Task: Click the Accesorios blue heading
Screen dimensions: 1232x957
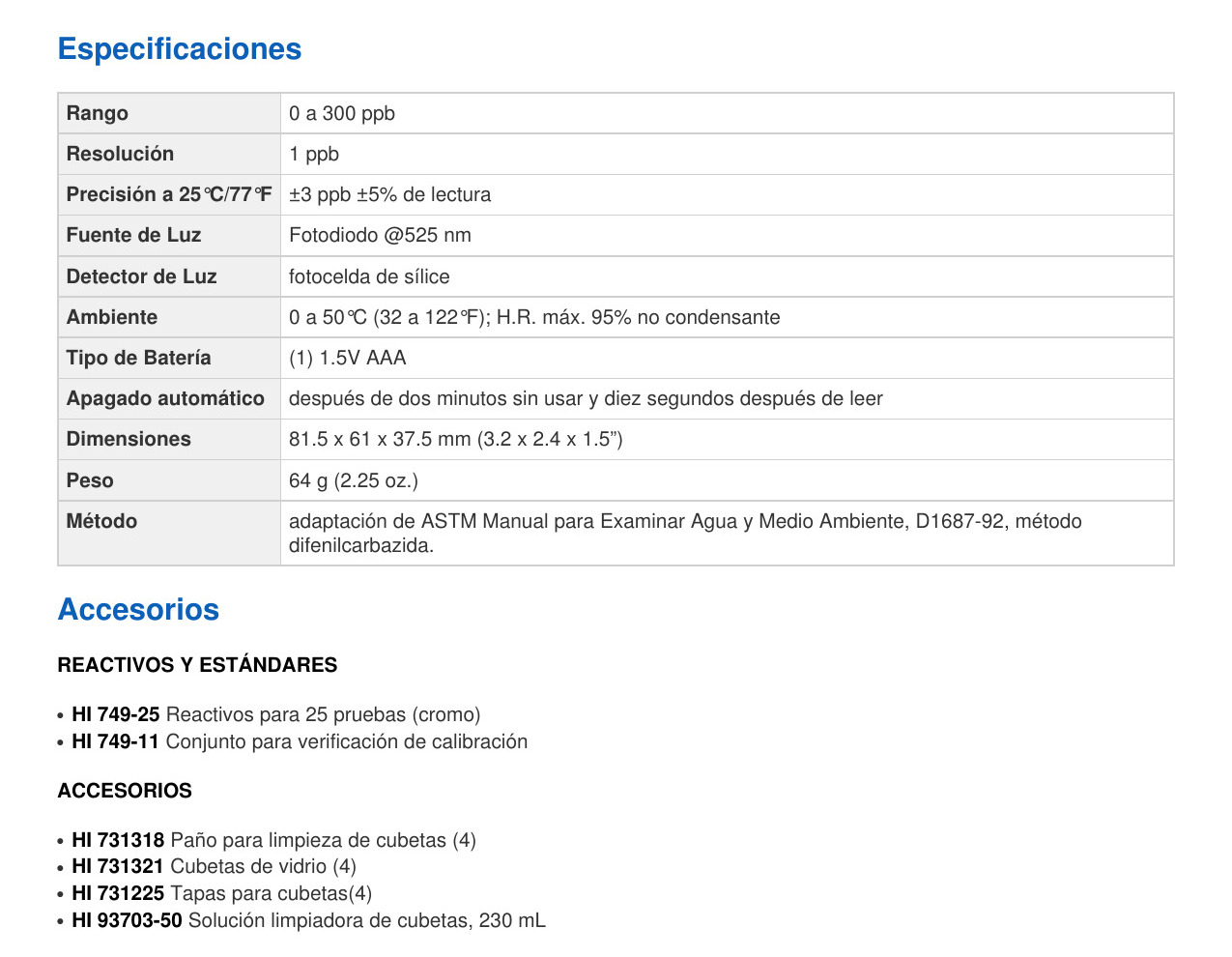Action: pos(138,610)
